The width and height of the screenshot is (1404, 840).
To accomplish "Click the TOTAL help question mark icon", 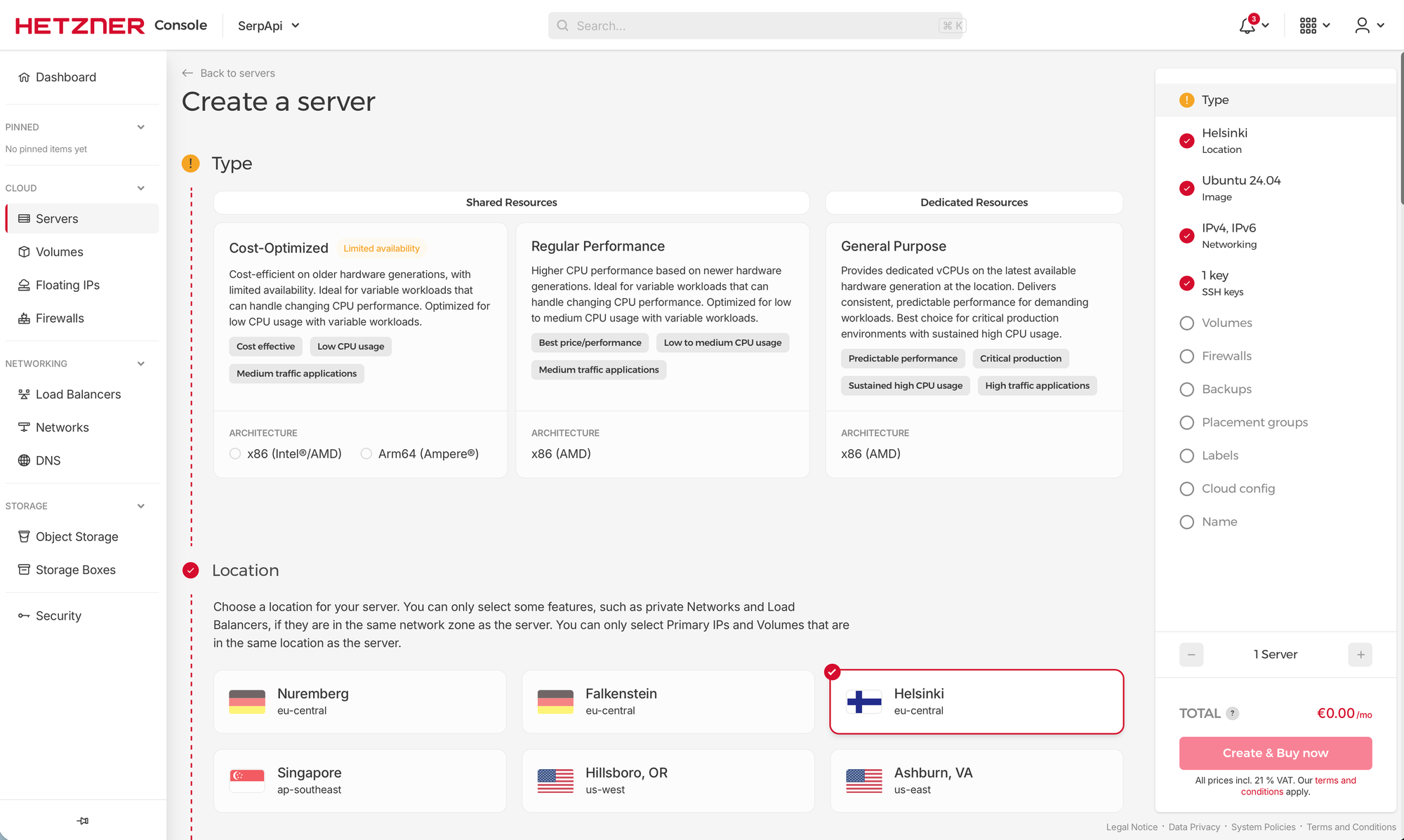I will point(1232,714).
